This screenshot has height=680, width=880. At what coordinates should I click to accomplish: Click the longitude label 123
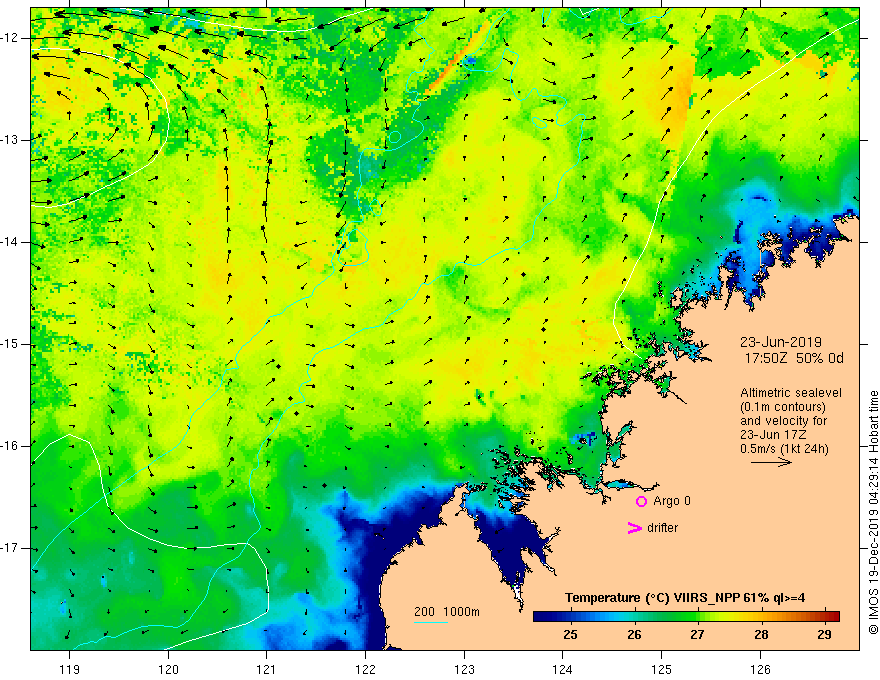464,669
